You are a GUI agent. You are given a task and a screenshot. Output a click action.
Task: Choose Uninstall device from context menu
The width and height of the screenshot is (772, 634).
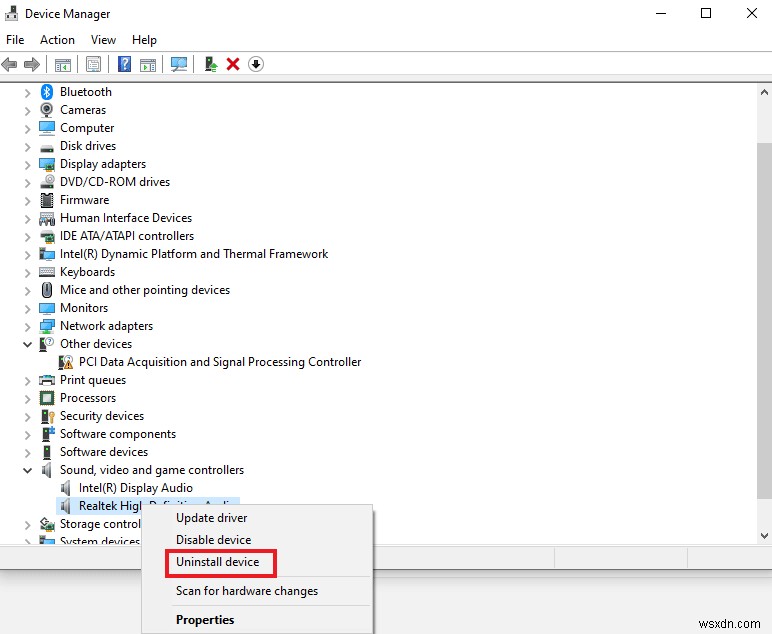point(218,562)
